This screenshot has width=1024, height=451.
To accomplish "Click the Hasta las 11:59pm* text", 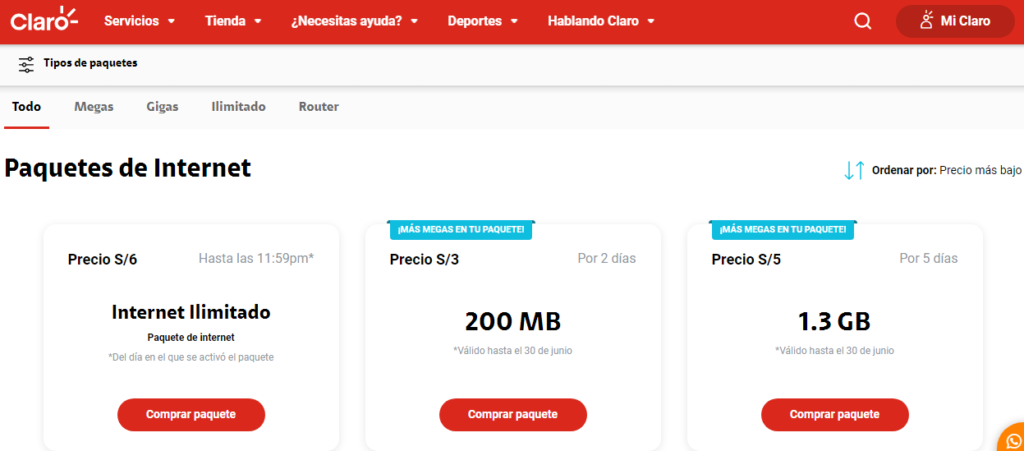I will [256, 258].
